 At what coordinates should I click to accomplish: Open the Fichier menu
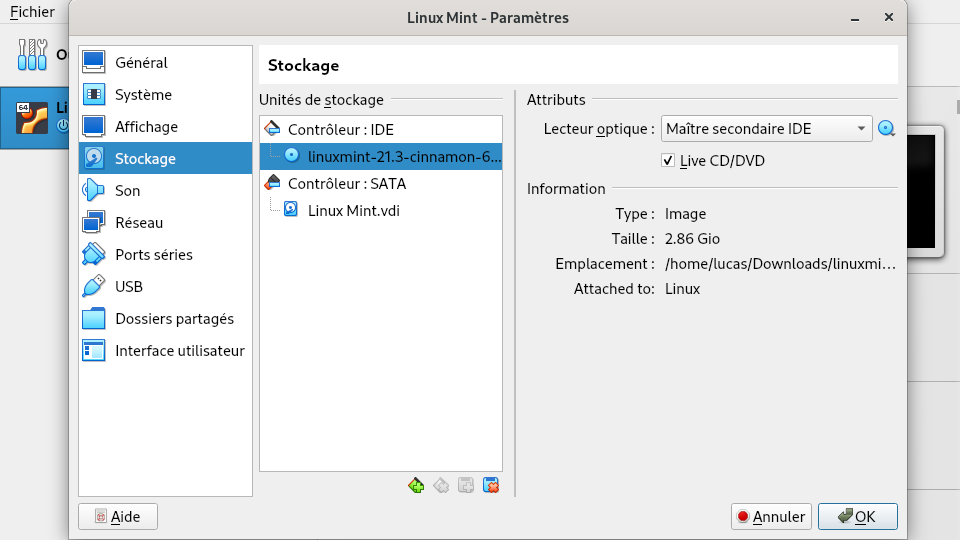click(x=32, y=13)
